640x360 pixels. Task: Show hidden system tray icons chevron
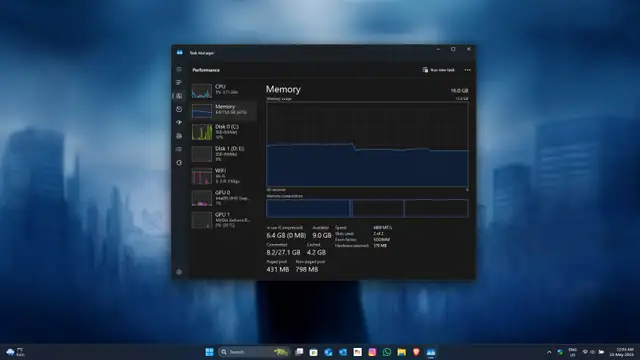click(549, 352)
